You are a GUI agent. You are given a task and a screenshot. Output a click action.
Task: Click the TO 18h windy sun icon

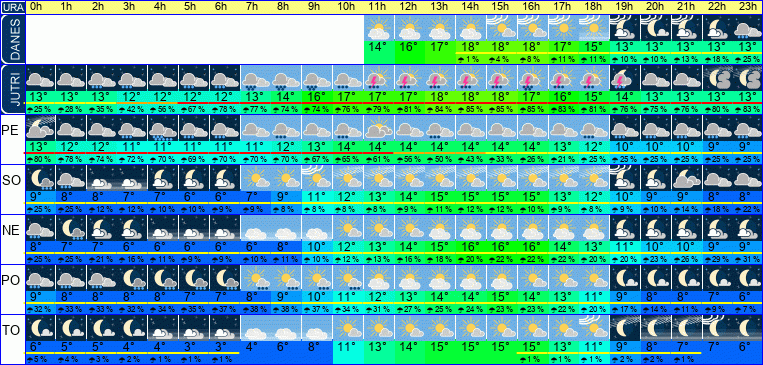coord(594,328)
